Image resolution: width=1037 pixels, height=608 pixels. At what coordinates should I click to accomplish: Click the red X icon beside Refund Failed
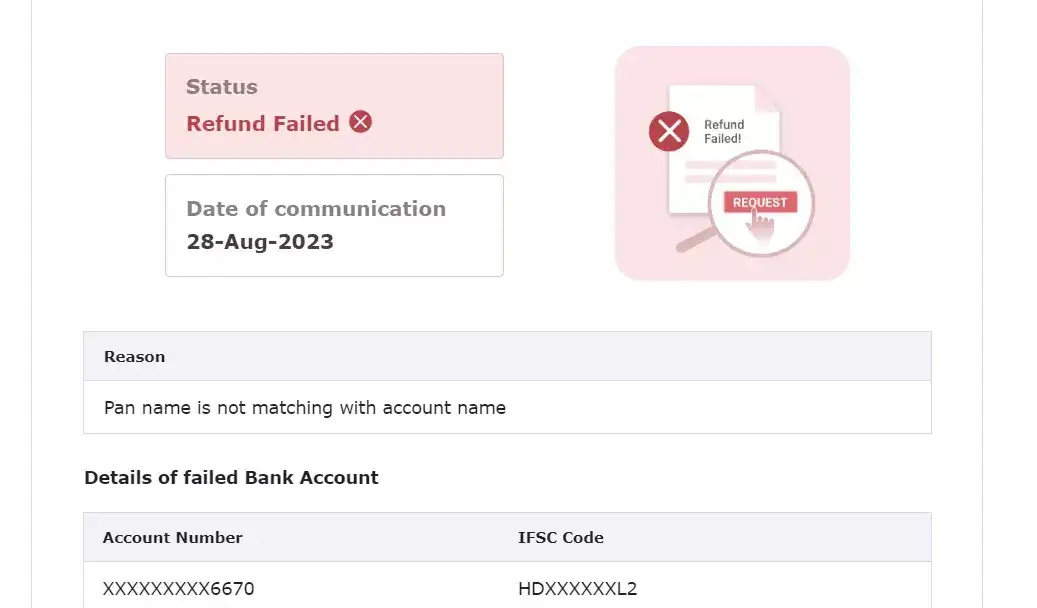pos(361,122)
